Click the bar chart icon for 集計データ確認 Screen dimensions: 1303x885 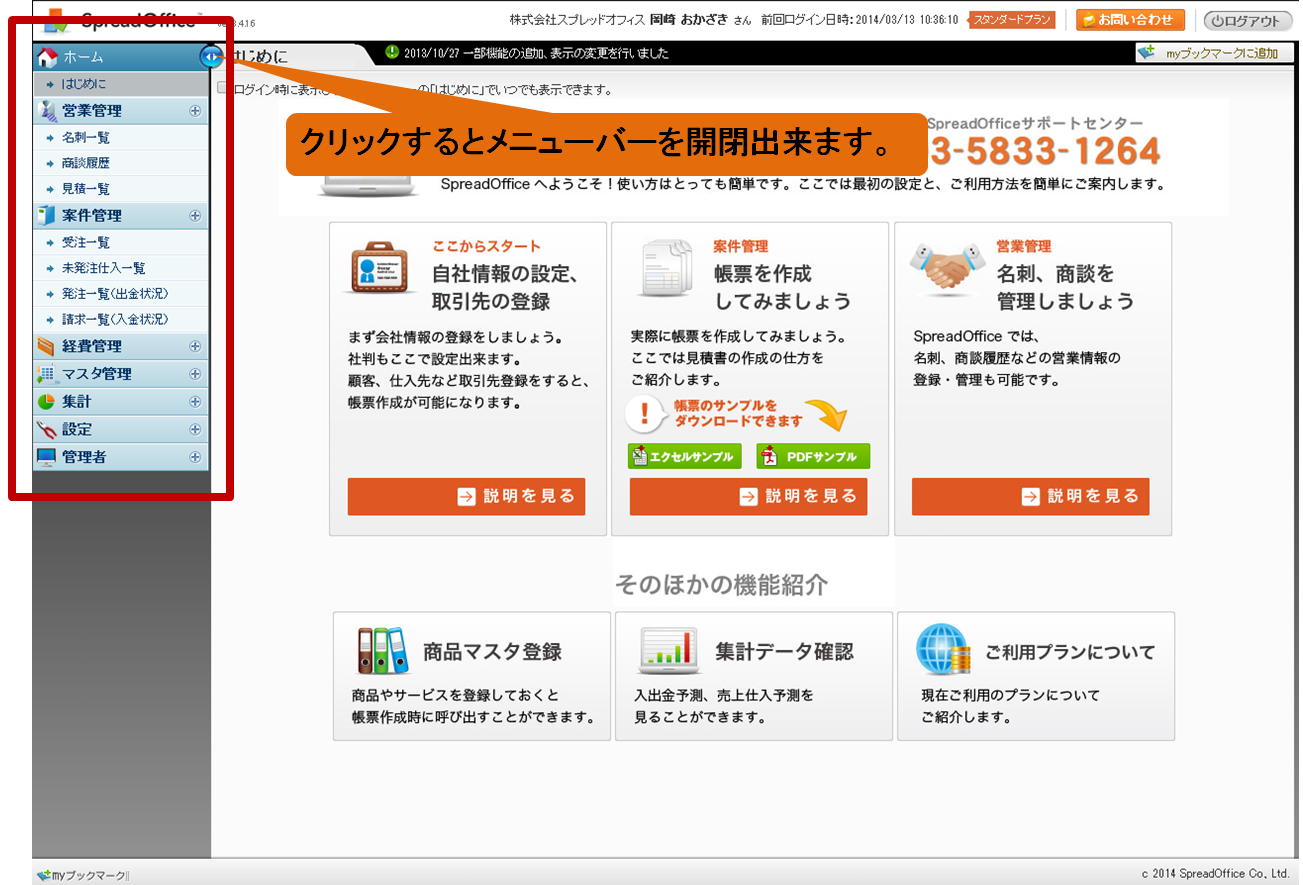[668, 650]
